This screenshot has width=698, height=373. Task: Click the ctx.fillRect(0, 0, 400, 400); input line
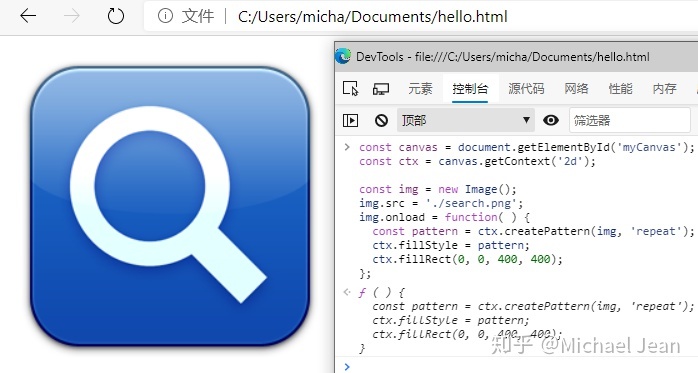click(x=467, y=259)
